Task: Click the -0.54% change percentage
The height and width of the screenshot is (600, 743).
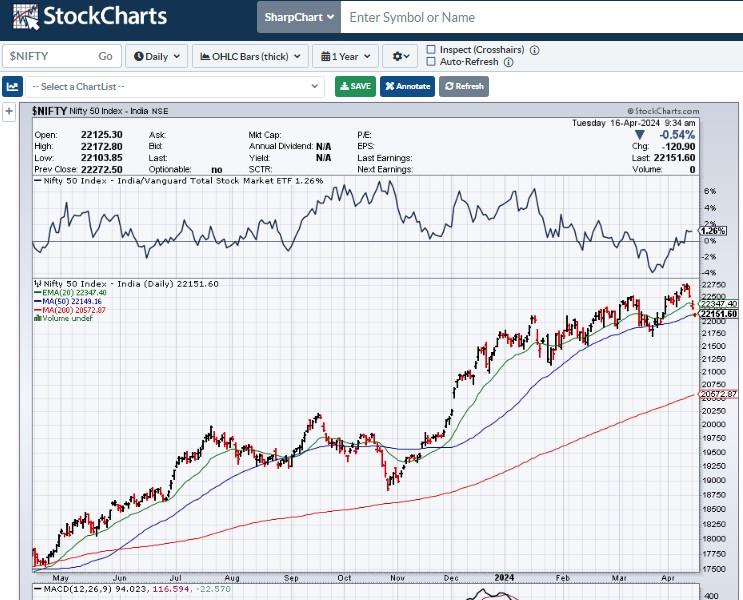Action: tap(677, 135)
